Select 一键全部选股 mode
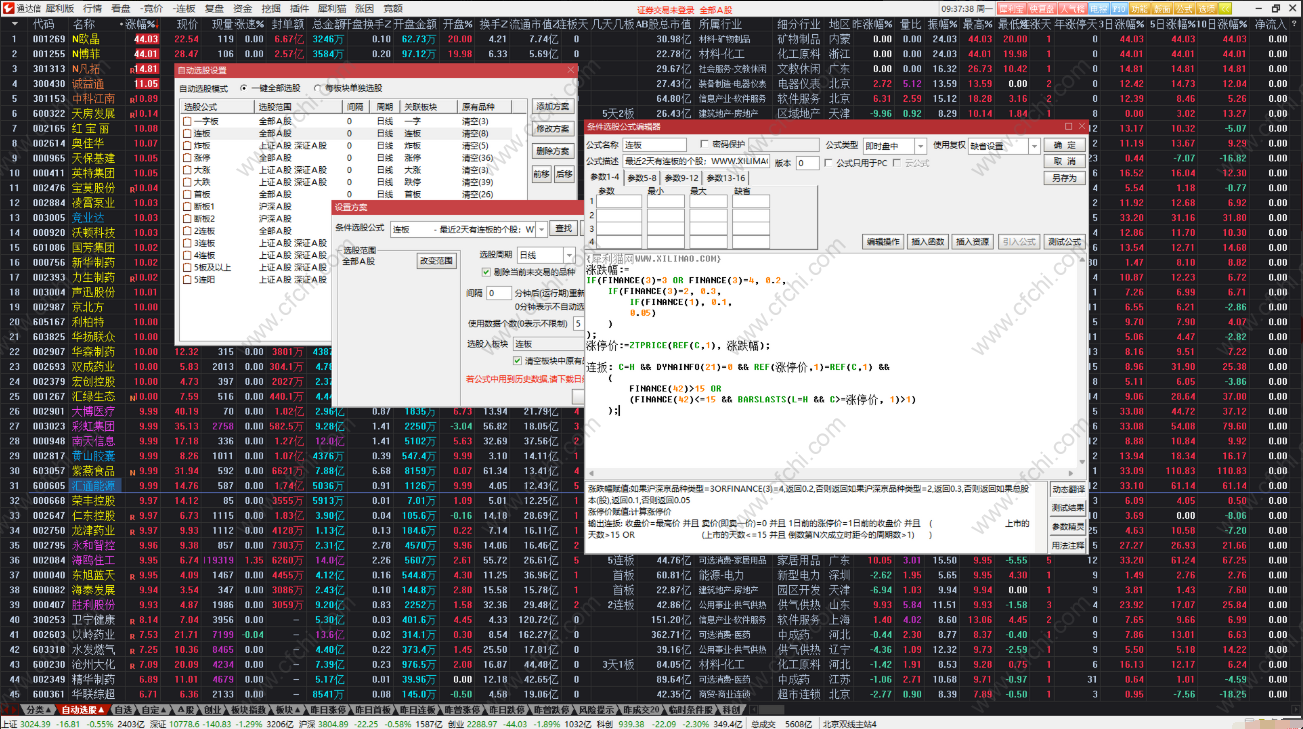This screenshot has width=1303, height=729. (270, 88)
